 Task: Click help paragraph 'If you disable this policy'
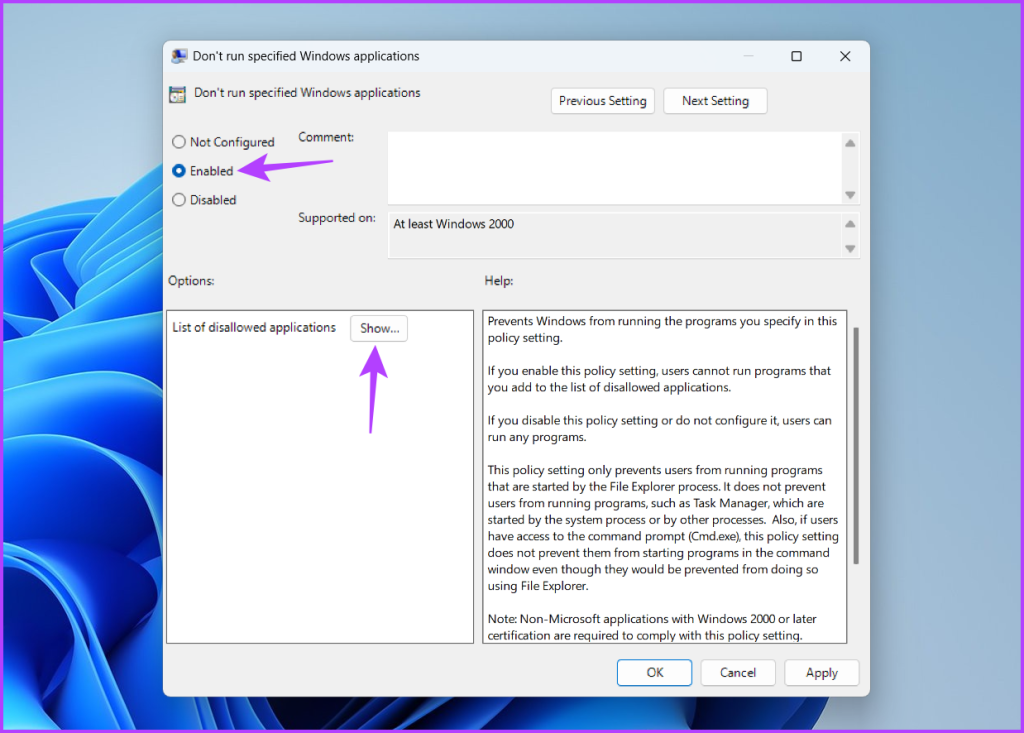point(659,429)
